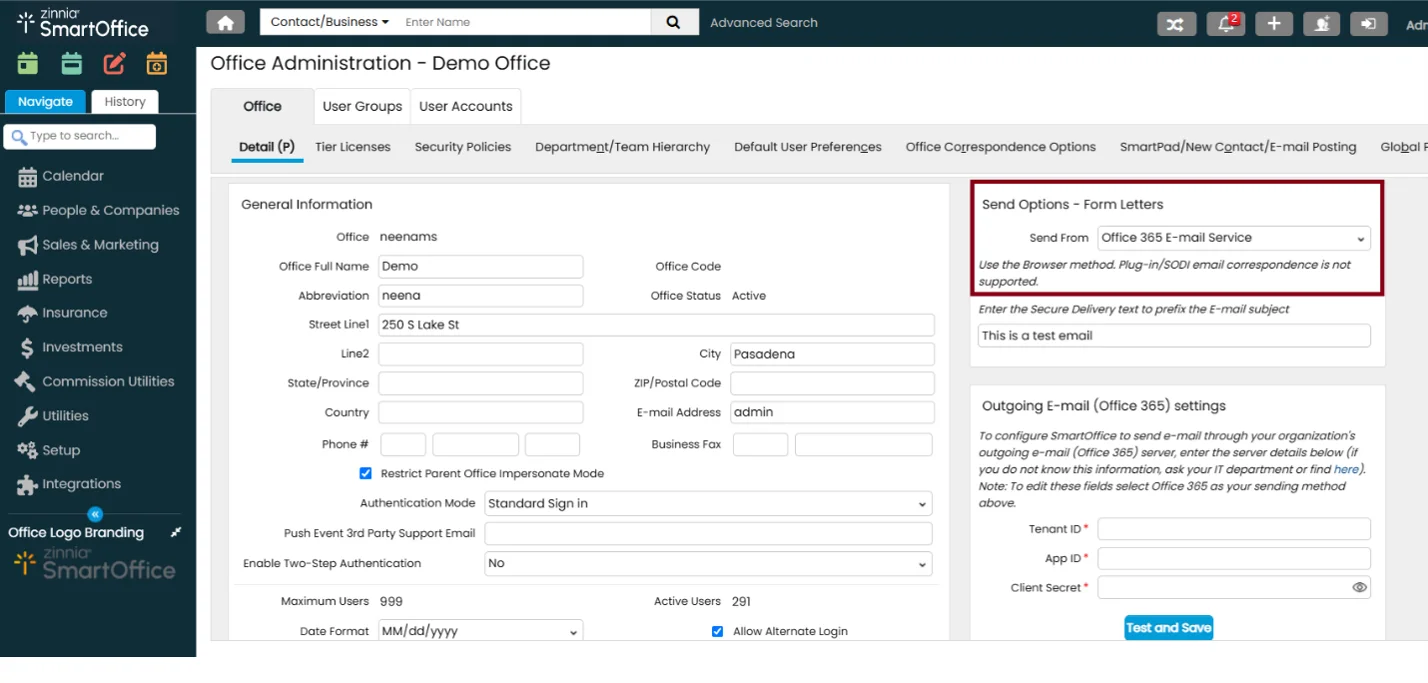
Task: Click the ZIP/Postal Code field
Action: 832,383
